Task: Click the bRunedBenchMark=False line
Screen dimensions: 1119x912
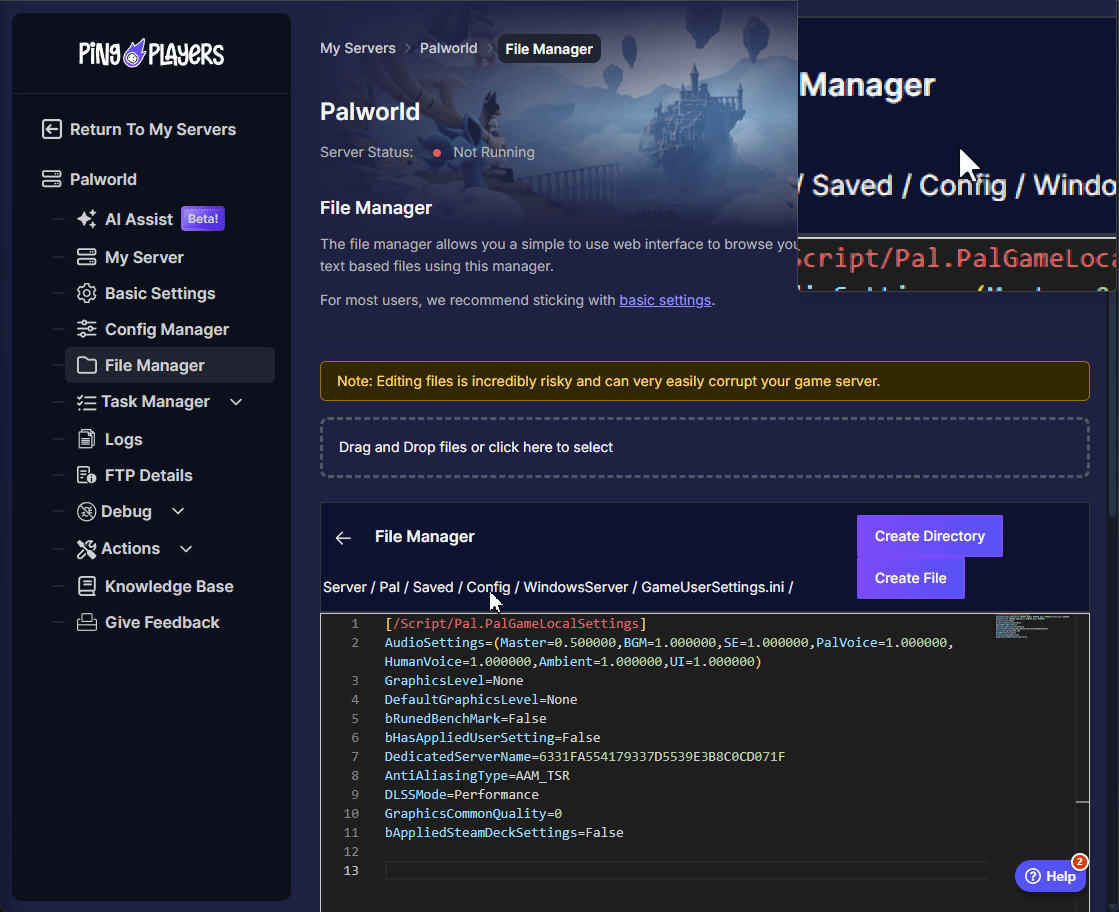Action: pos(465,719)
